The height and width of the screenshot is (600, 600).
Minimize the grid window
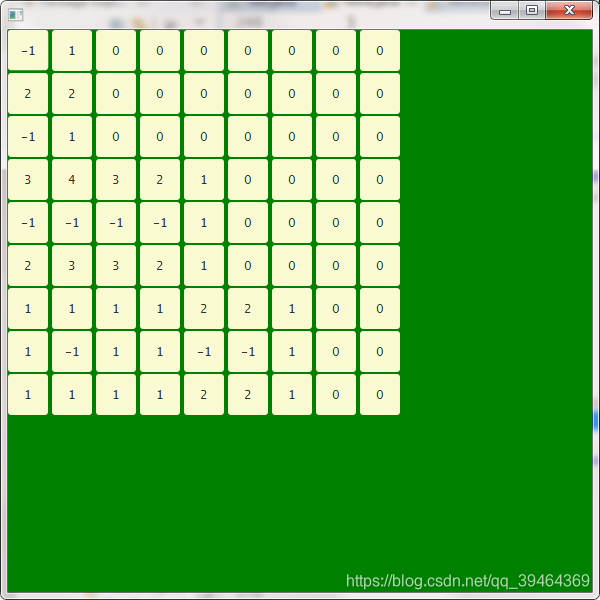pos(505,11)
